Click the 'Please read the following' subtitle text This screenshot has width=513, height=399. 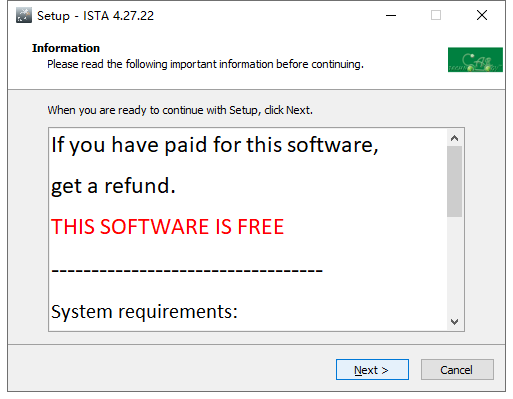click(x=205, y=64)
